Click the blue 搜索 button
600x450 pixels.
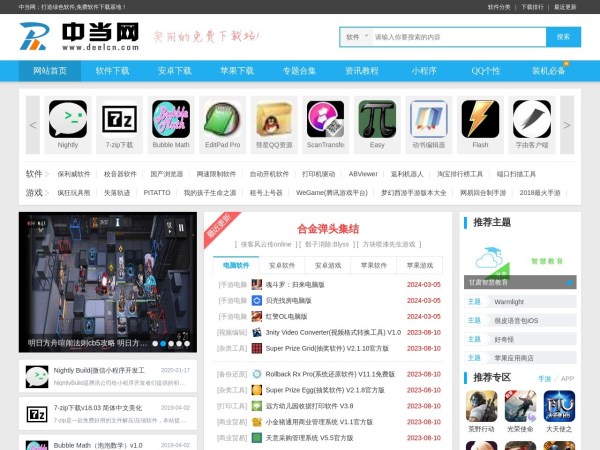pos(563,37)
